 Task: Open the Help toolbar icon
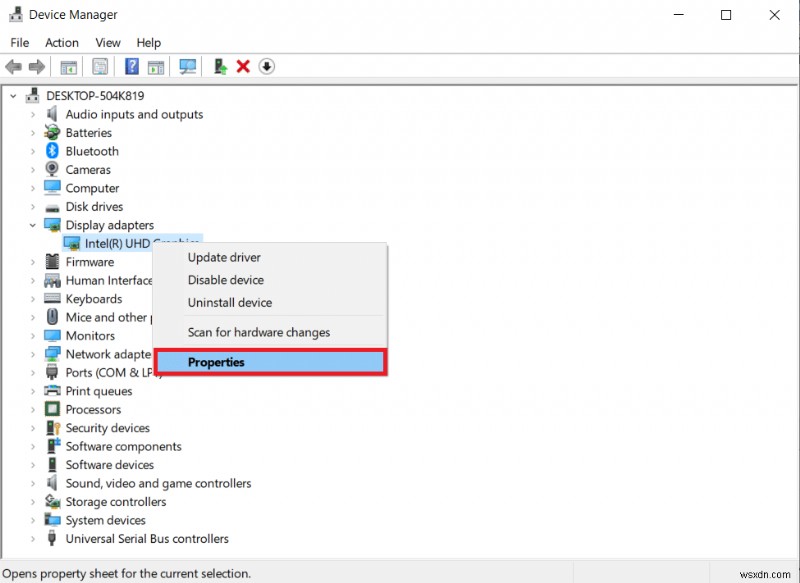[x=131, y=66]
